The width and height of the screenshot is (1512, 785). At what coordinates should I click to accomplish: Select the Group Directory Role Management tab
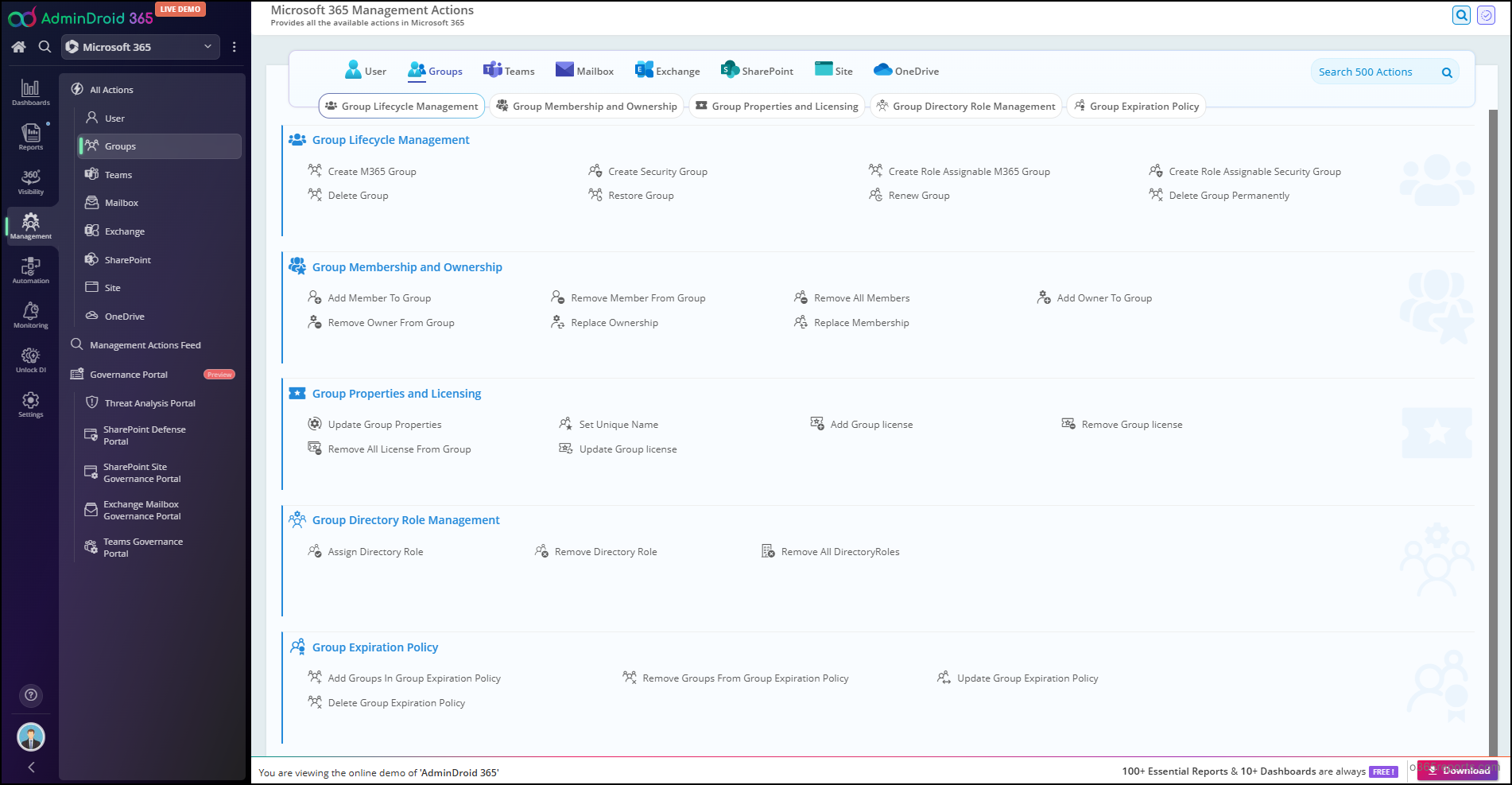click(x=966, y=106)
